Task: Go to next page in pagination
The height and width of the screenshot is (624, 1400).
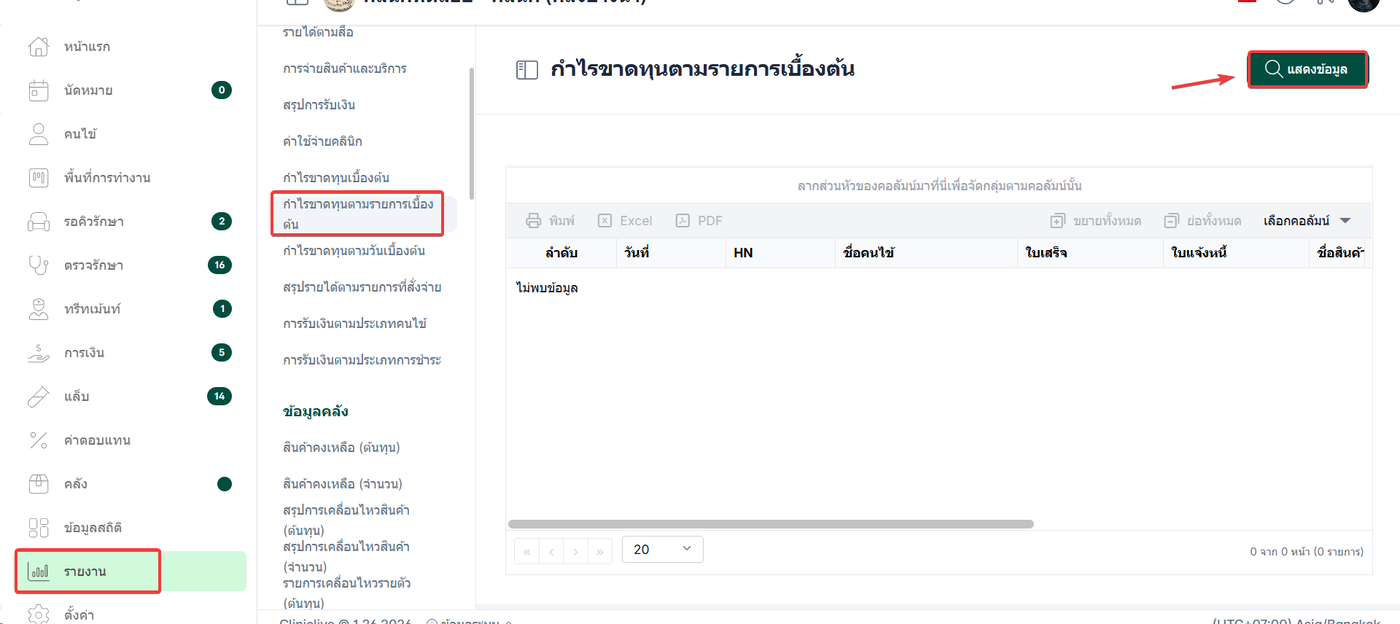Action: (576, 551)
